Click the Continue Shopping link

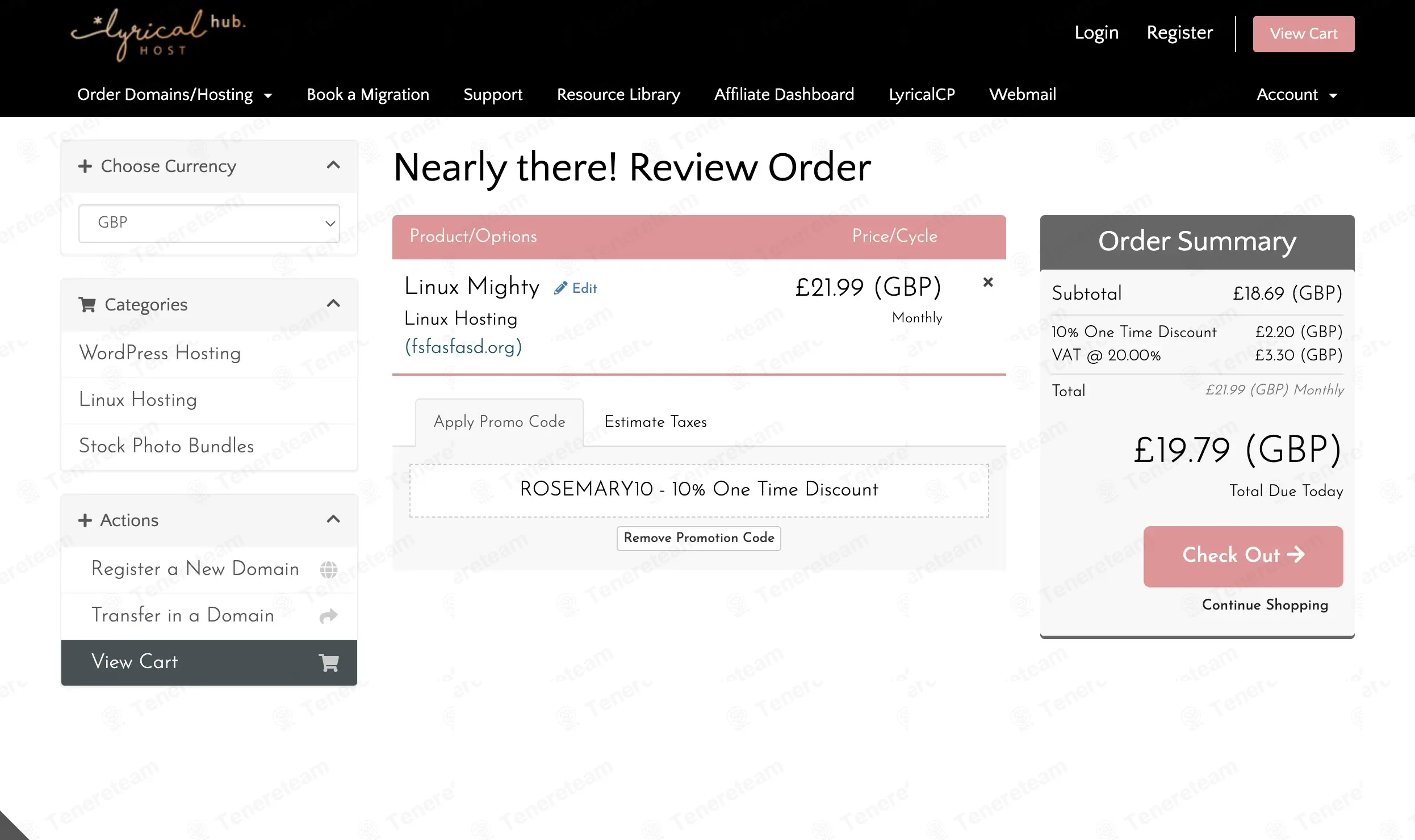click(1265, 605)
